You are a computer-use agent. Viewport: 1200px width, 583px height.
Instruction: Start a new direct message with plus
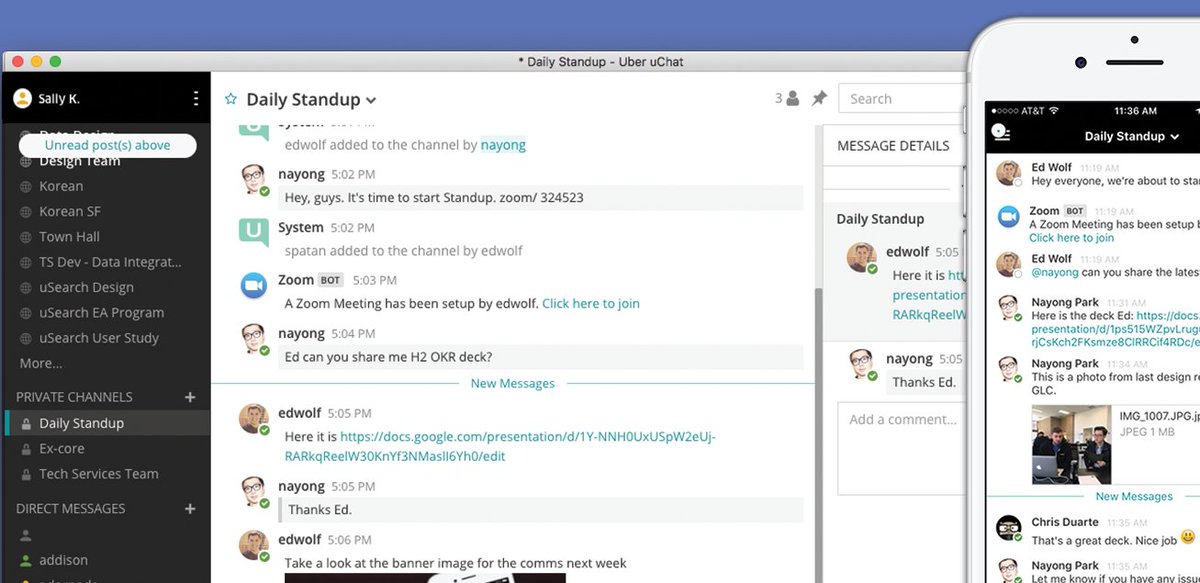pyautogui.click(x=190, y=509)
